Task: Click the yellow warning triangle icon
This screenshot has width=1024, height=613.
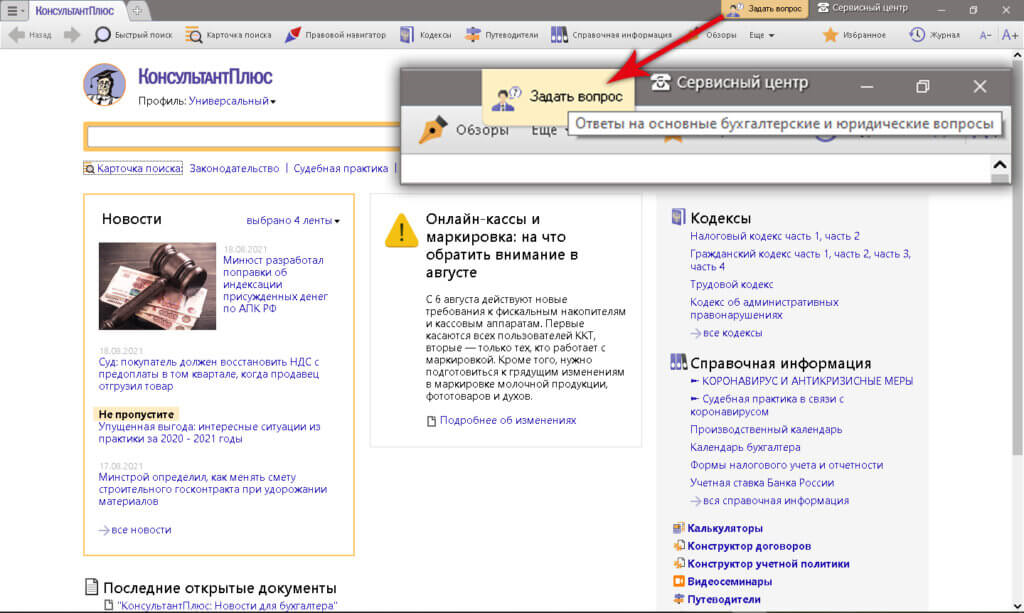Action: pos(401,230)
